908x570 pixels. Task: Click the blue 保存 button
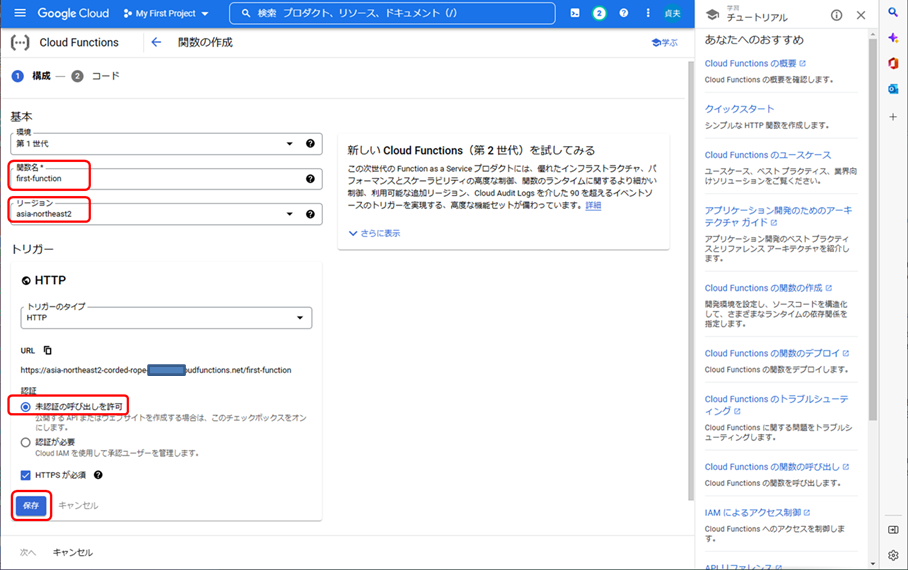click(x=31, y=505)
